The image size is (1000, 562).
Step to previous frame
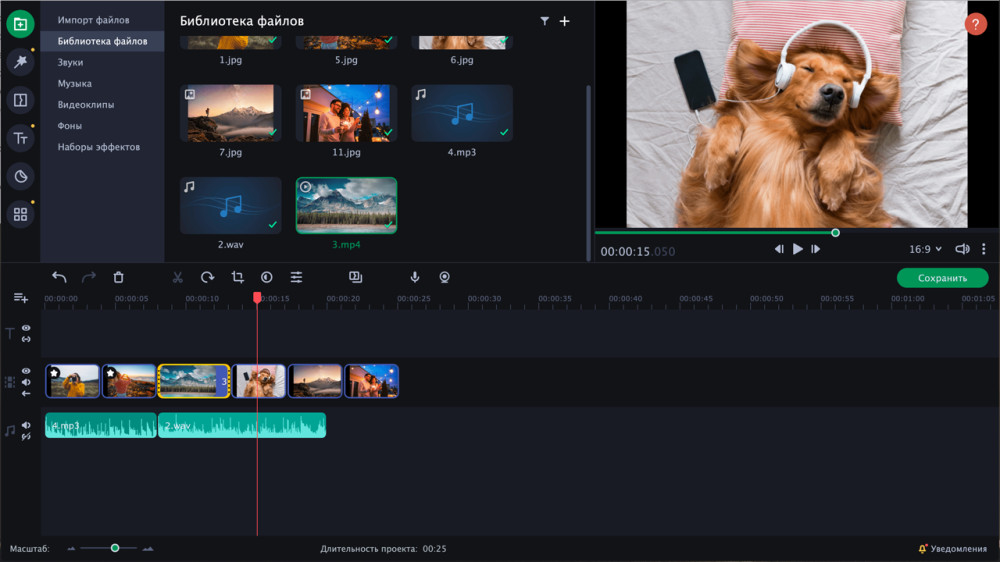(779, 249)
